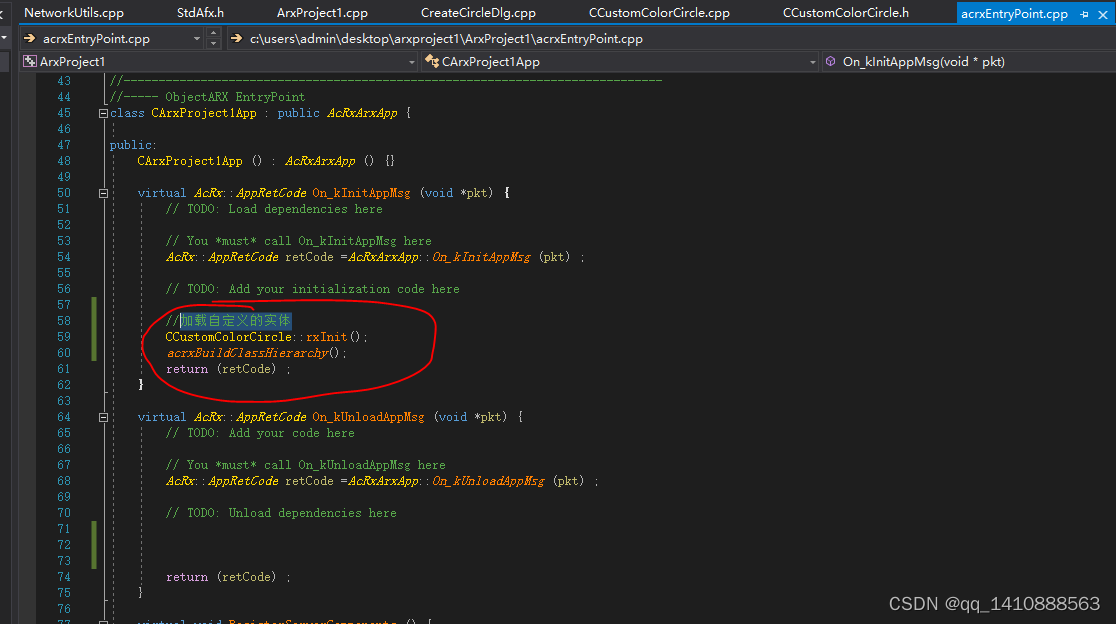Open the CArxProject1App types dropdown
Screen dimensions: 1116x624
coord(812,61)
